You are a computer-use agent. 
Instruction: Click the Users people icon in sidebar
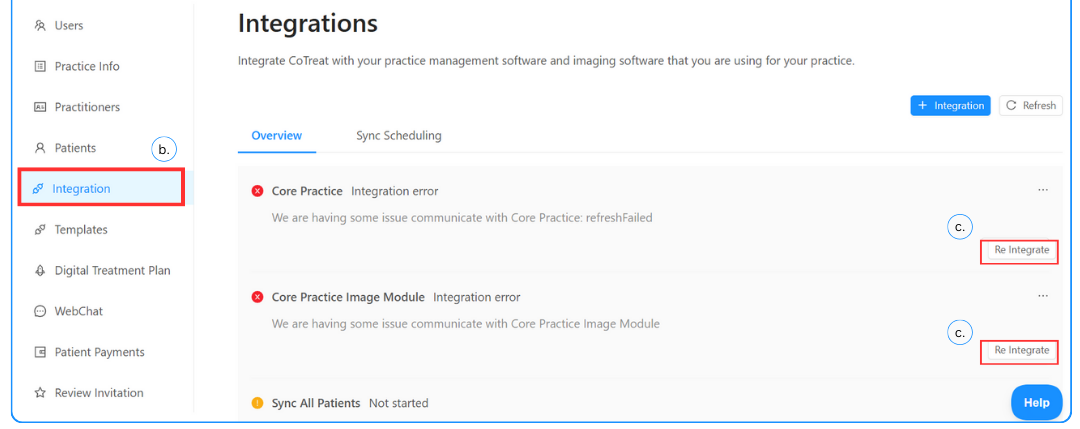[40, 25]
